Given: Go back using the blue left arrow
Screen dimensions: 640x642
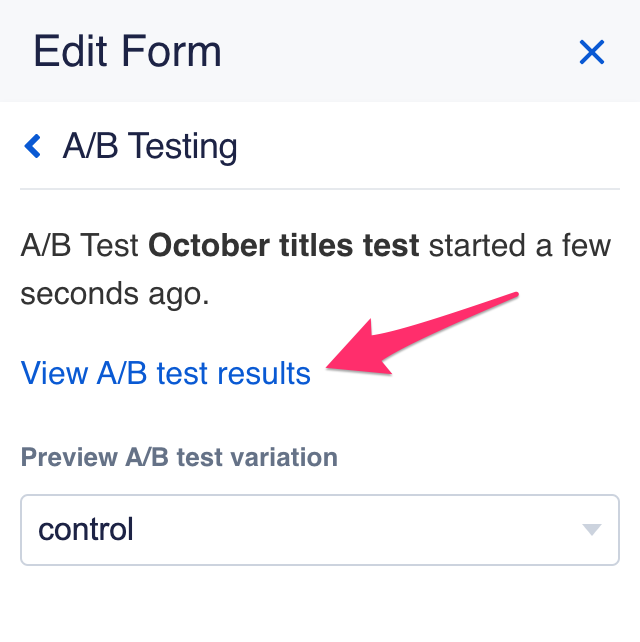Looking at the screenshot, I should [x=33, y=147].
